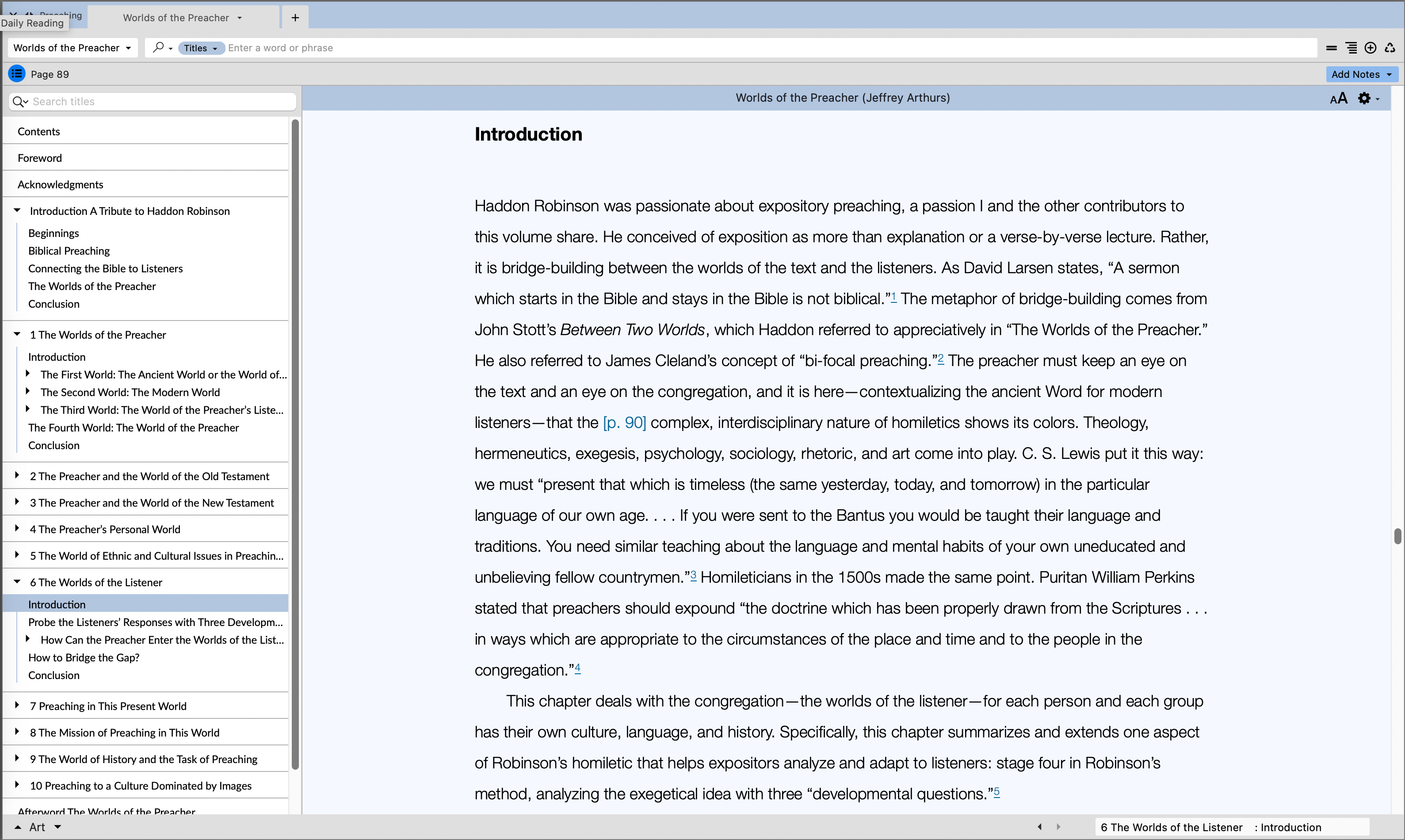
Task: Open the AA text size control
Action: click(x=1339, y=99)
